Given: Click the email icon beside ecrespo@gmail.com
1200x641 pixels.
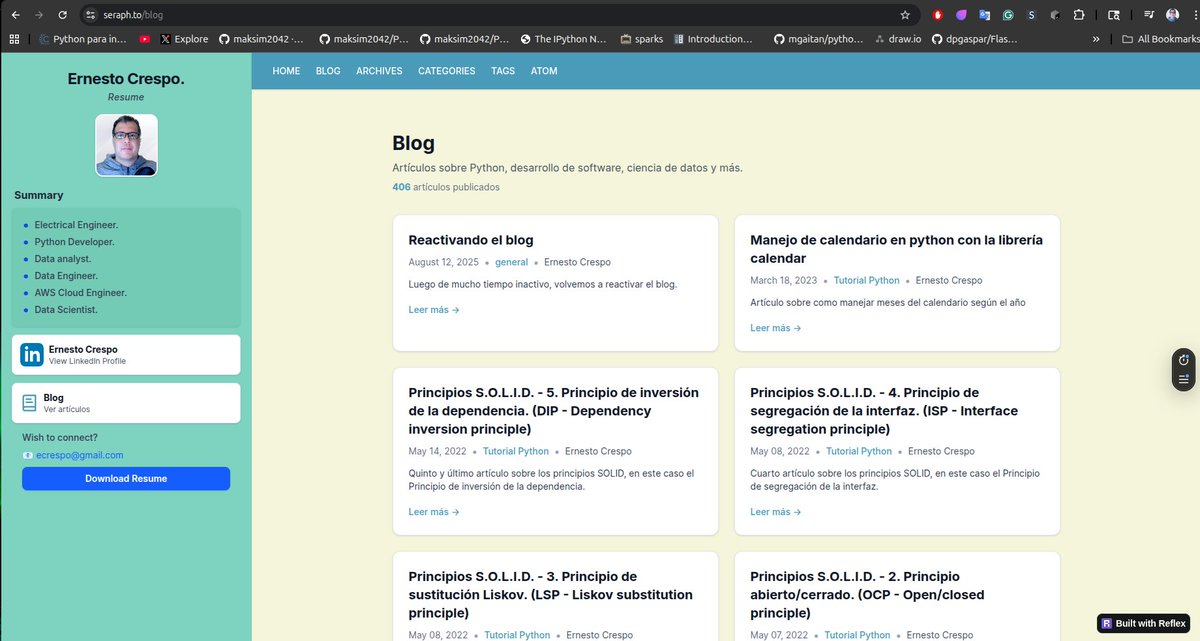Looking at the screenshot, I should point(28,455).
